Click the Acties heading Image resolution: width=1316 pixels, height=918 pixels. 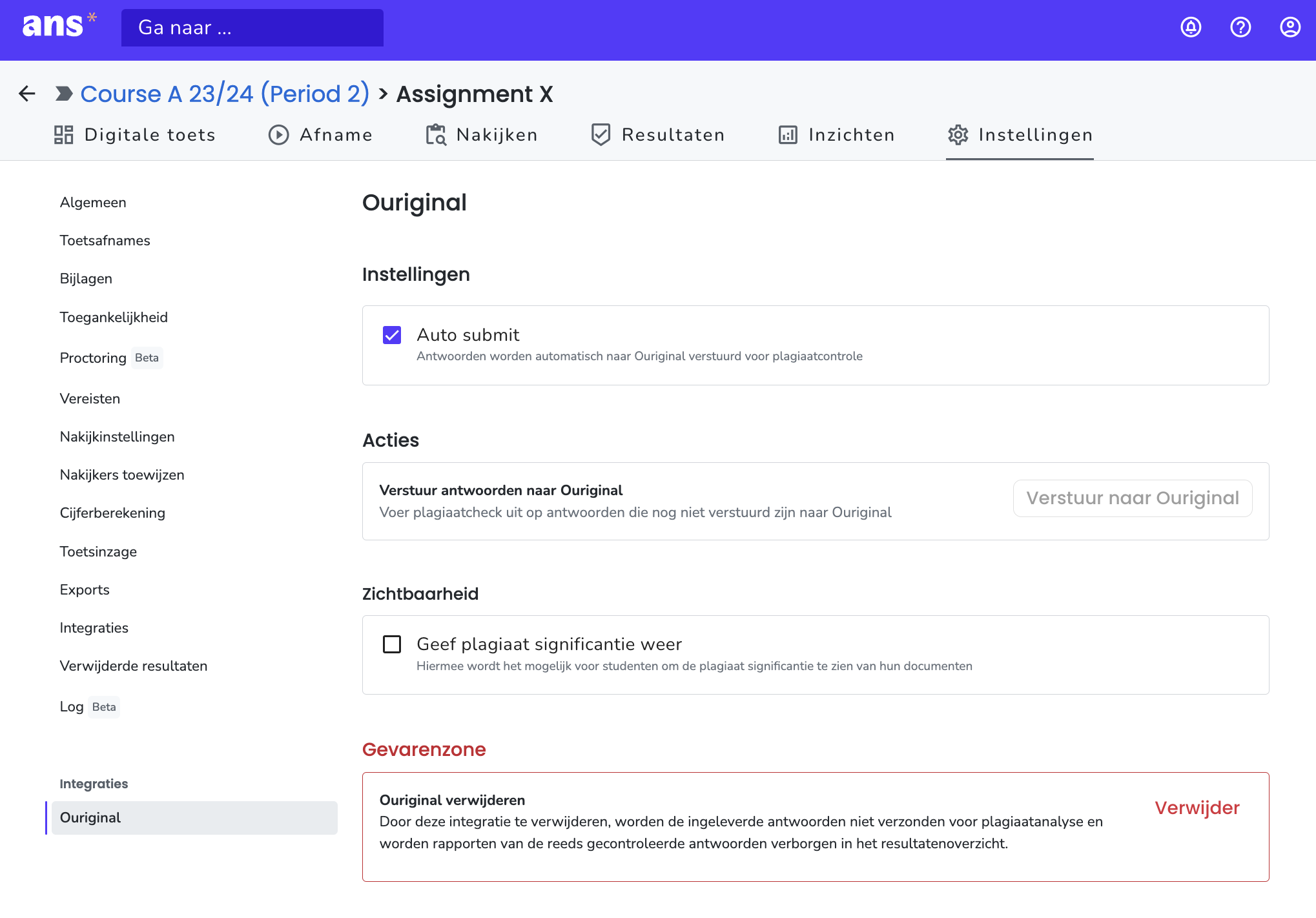391,440
